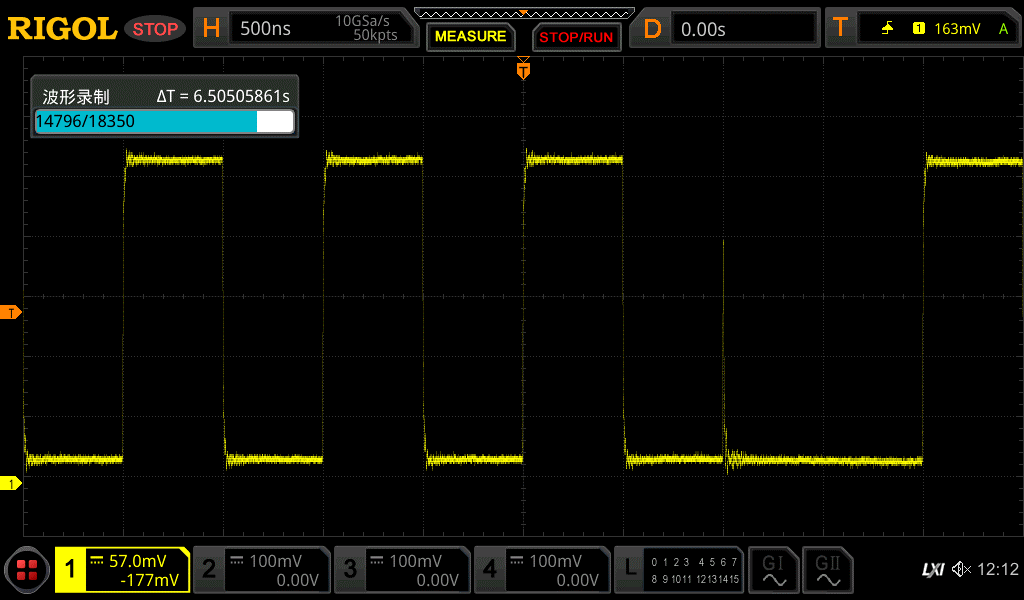Screen dimensions: 1024x600
Task: Open the GI waveform generator menu
Action: (x=774, y=569)
